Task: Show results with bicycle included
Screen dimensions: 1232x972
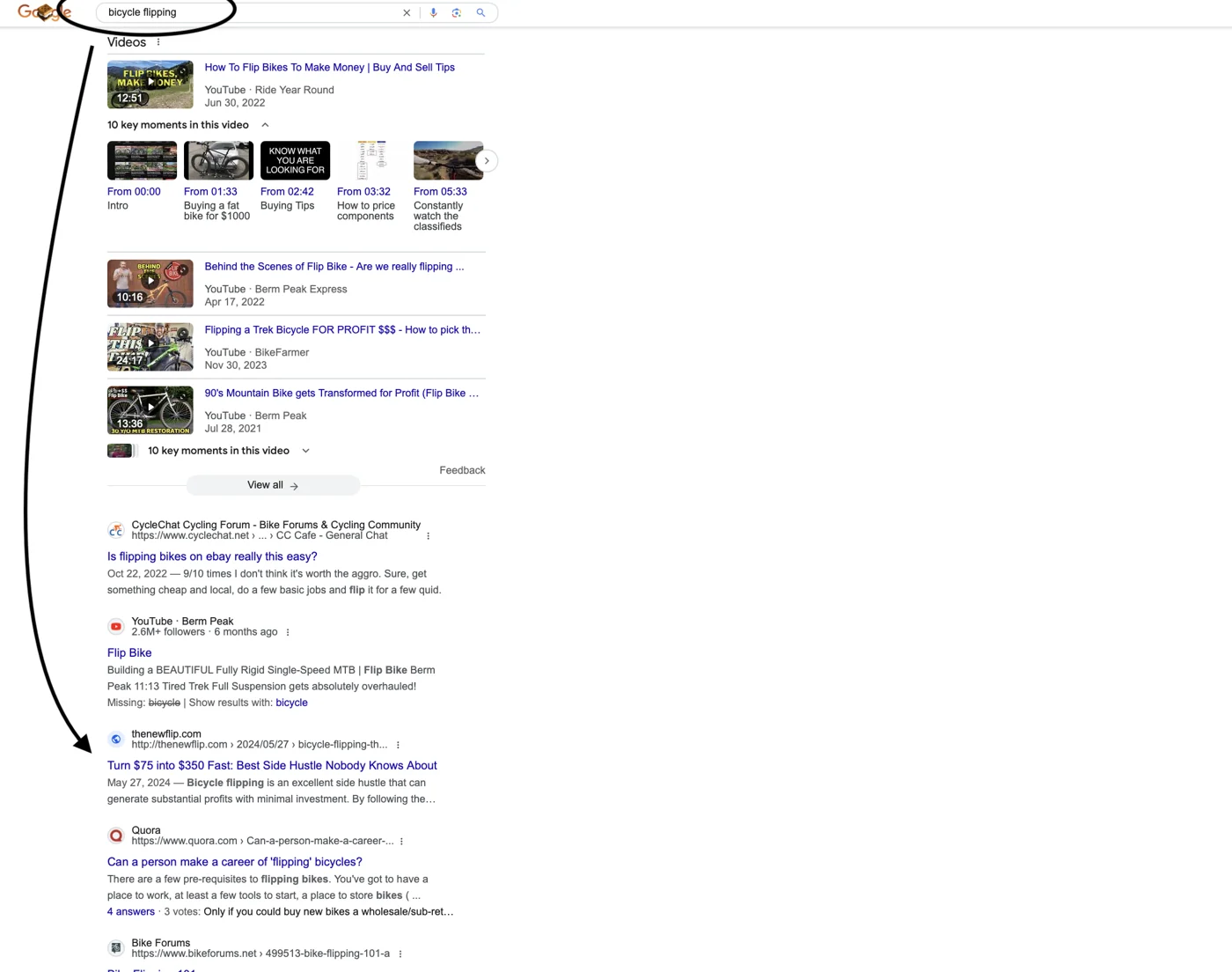Action: [x=291, y=703]
